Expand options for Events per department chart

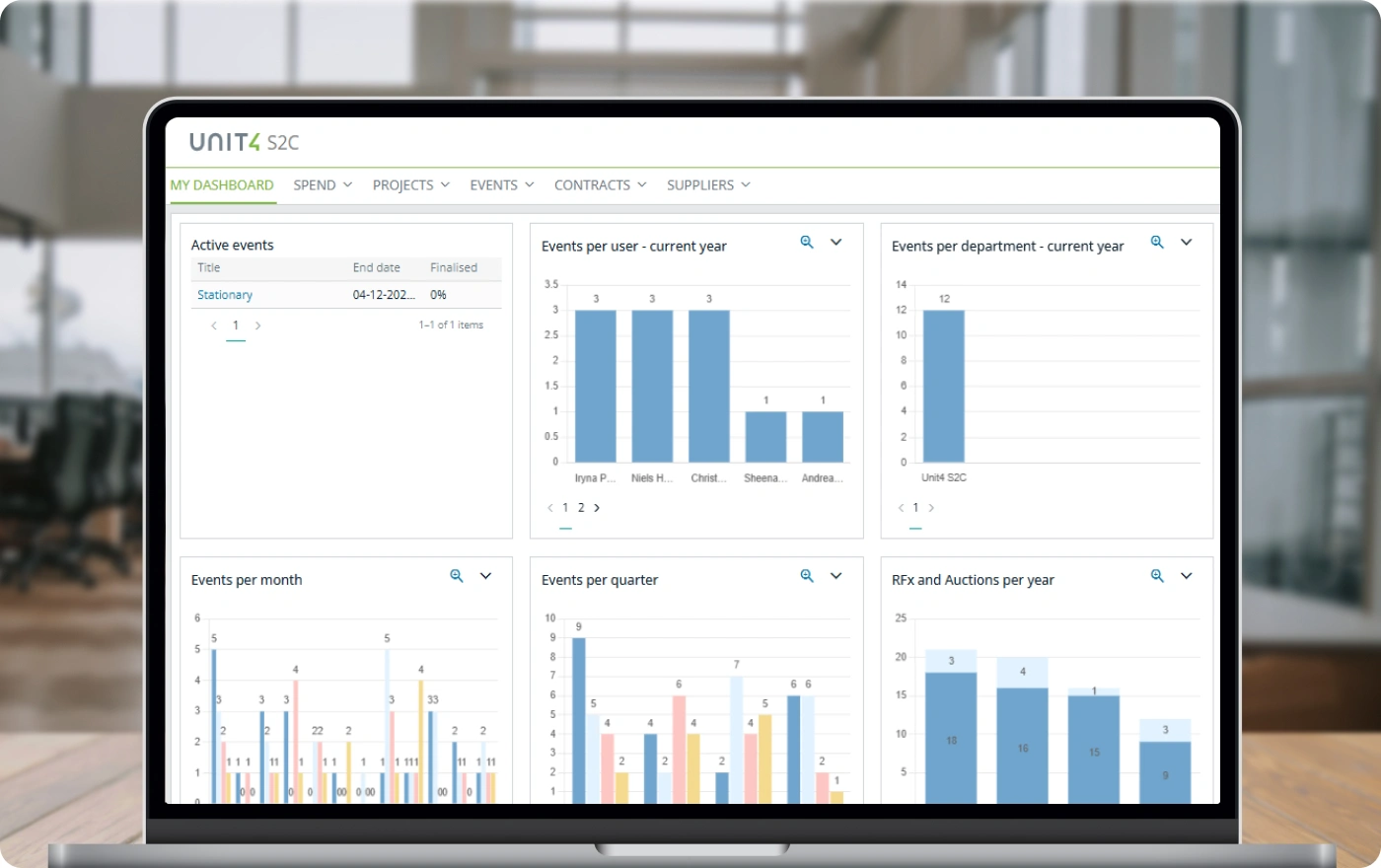tap(1187, 242)
